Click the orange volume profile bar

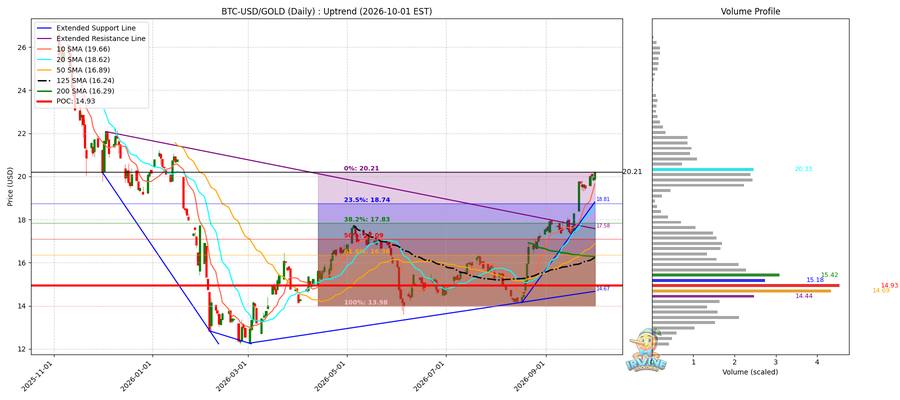pyautogui.click(x=742, y=291)
